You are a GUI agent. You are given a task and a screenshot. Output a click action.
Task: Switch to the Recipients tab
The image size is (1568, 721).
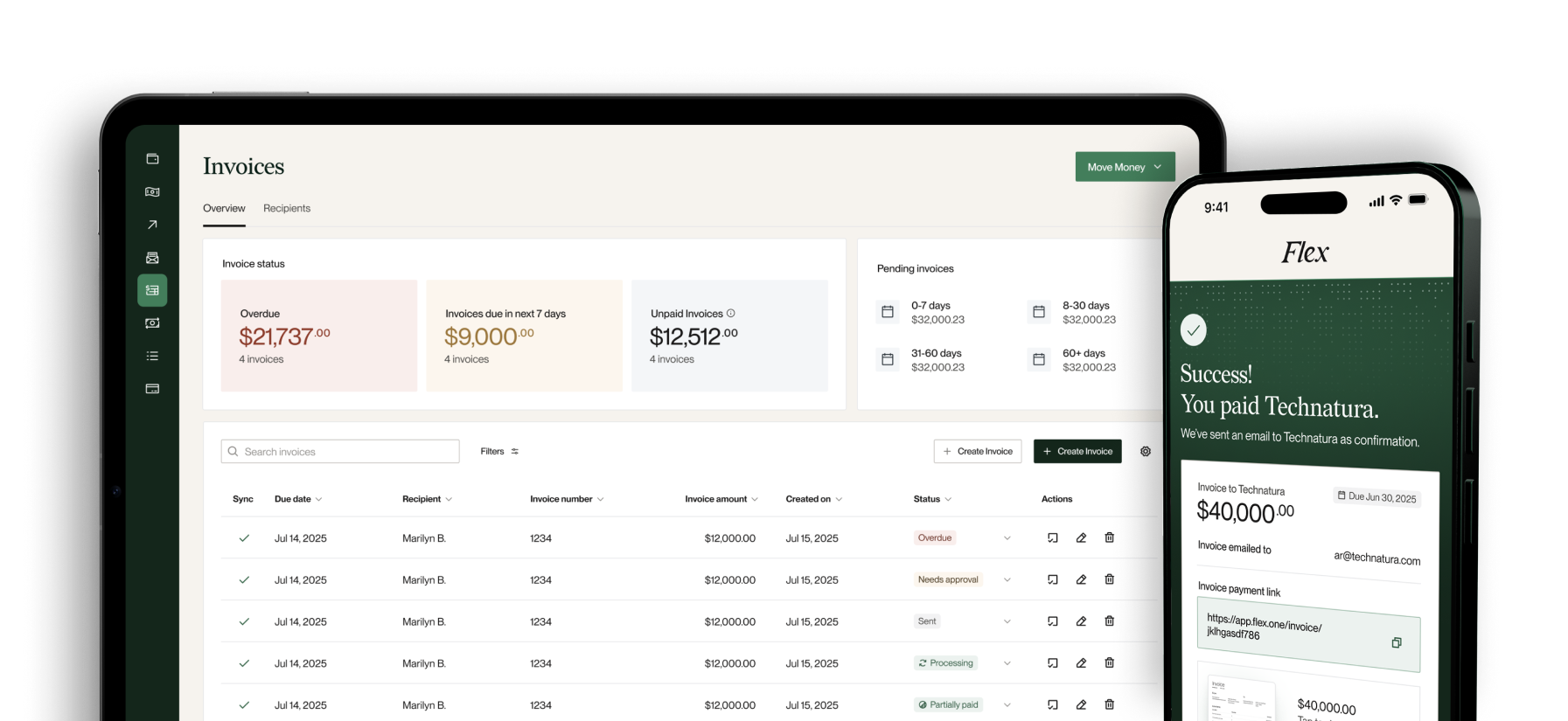pos(287,208)
